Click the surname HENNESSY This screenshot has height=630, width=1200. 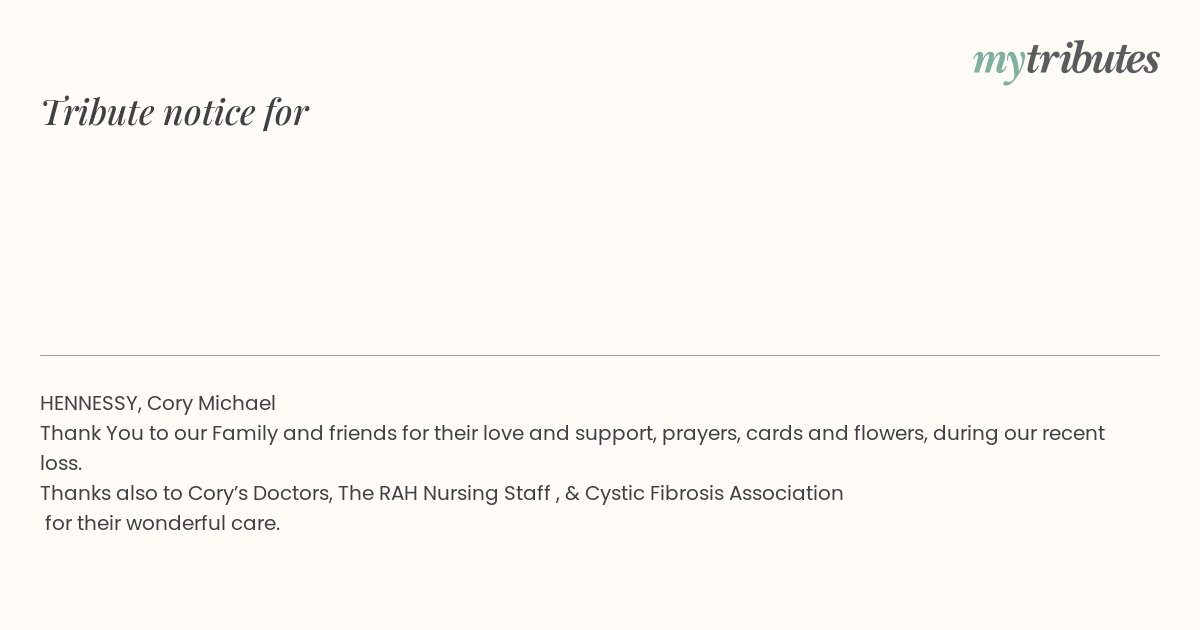tap(90, 404)
